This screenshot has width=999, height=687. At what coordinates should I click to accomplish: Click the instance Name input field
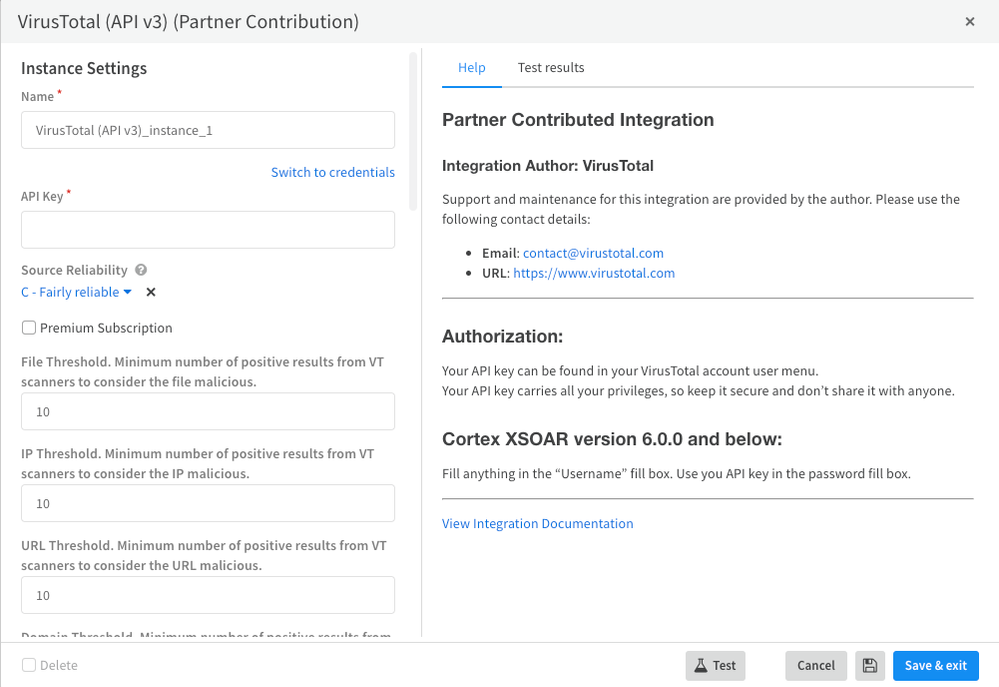(208, 130)
